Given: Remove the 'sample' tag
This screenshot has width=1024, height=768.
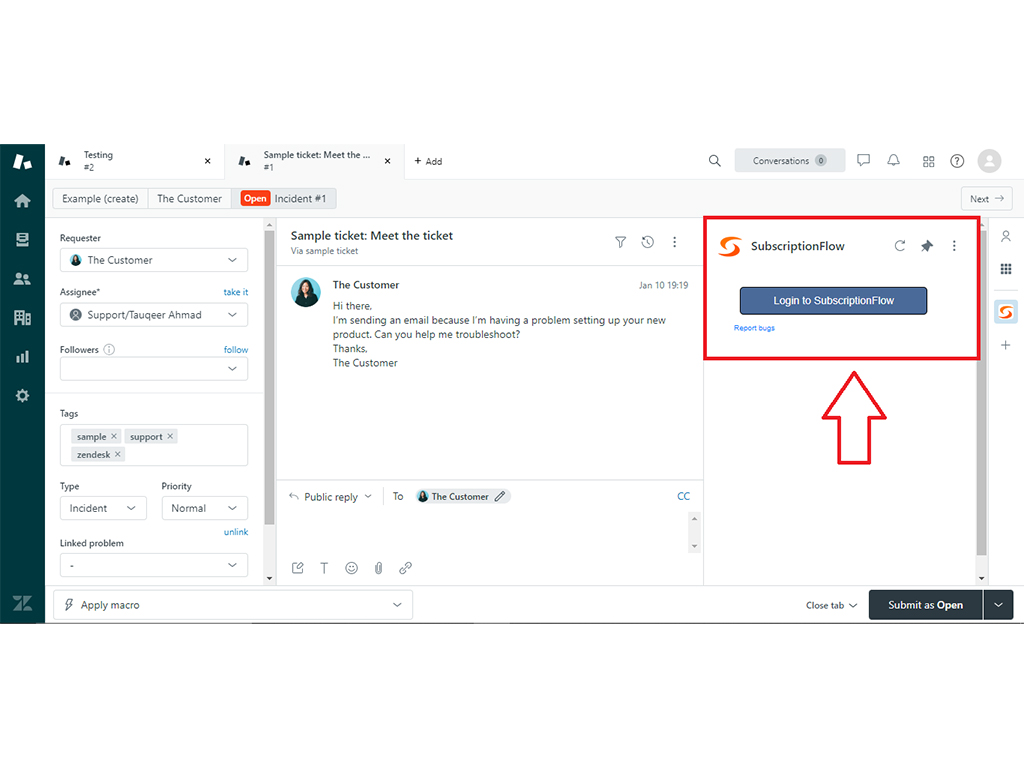Looking at the screenshot, I should (114, 437).
